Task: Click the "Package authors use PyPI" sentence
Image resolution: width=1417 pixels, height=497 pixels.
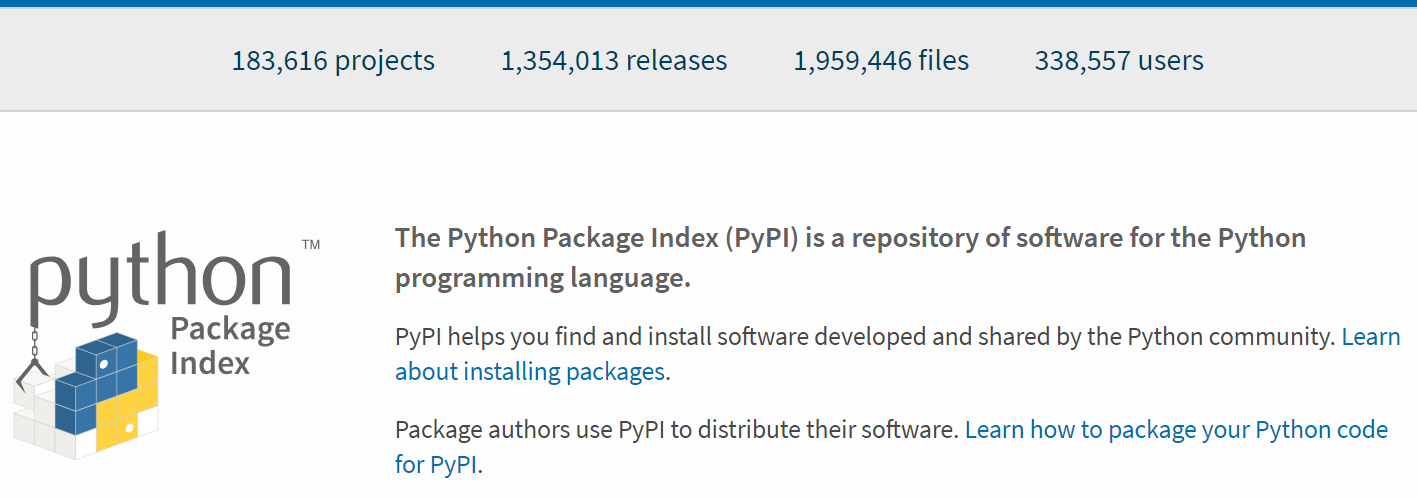Action: (x=677, y=430)
